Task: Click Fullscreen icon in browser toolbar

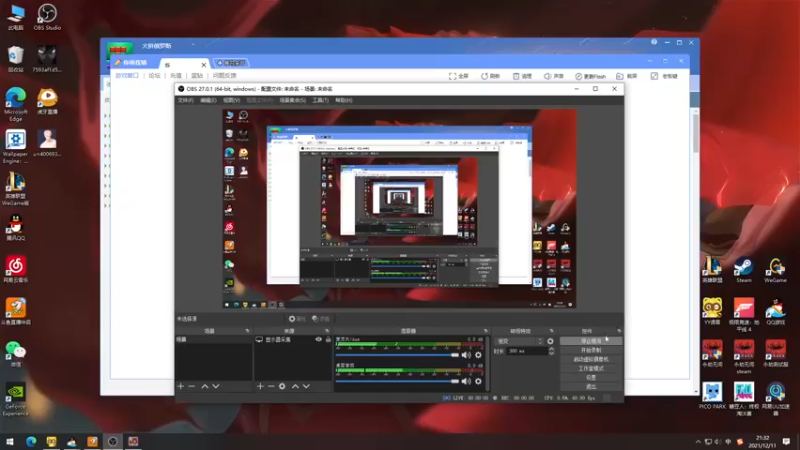Action: coord(458,76)
